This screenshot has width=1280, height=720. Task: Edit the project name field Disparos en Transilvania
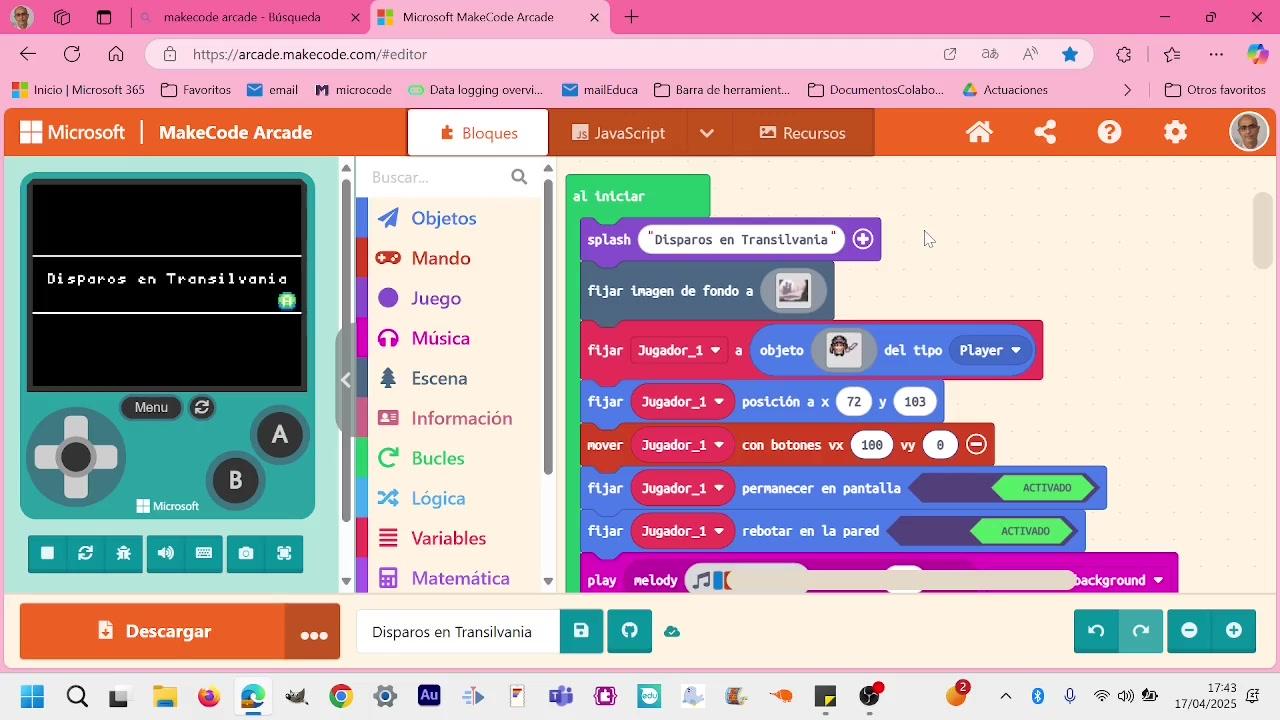(456, 631)
